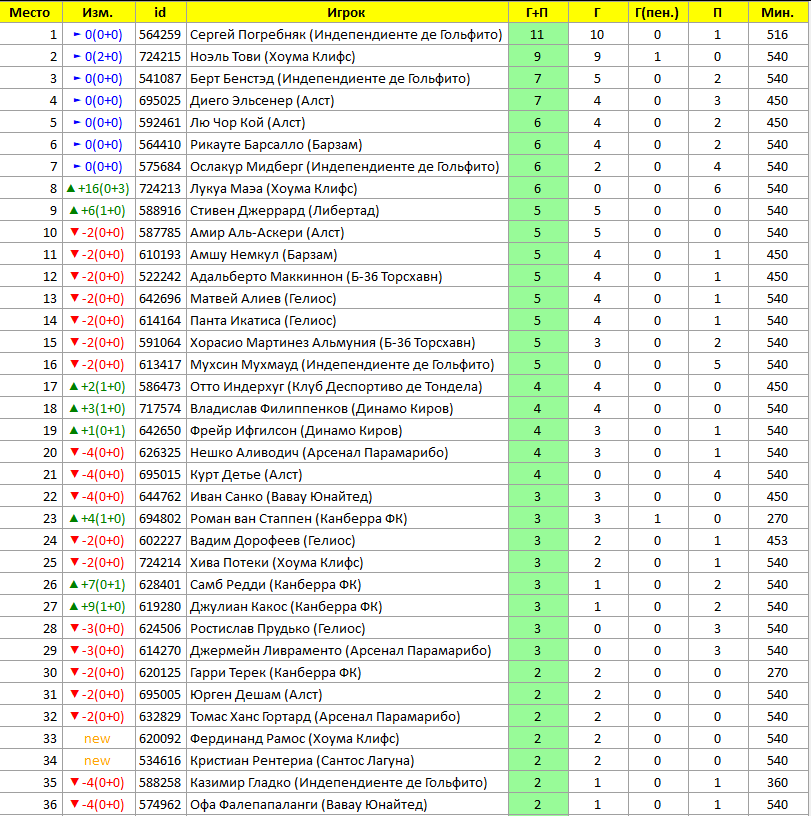811x816 pixels.
Task: Click the goals value '10' for Сергей Погребняк
Action: click(597, 34)
